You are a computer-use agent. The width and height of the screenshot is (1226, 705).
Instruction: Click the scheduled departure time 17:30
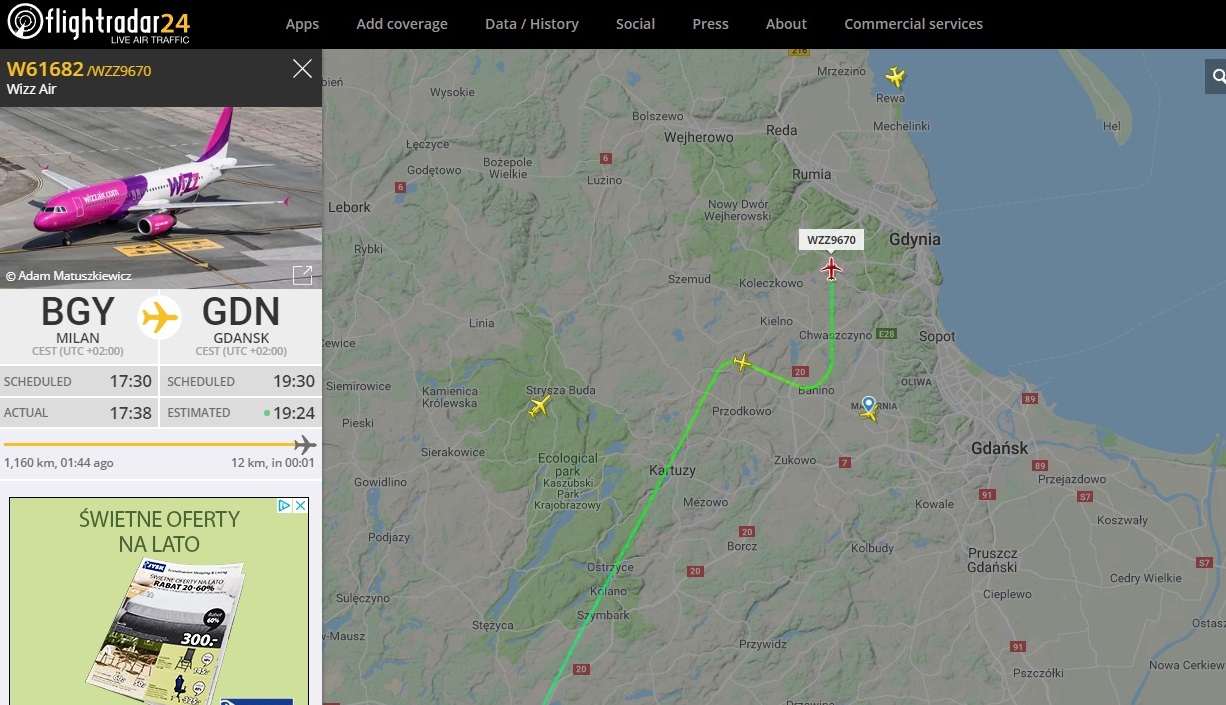pyautogui.click(x=131, y=382)
